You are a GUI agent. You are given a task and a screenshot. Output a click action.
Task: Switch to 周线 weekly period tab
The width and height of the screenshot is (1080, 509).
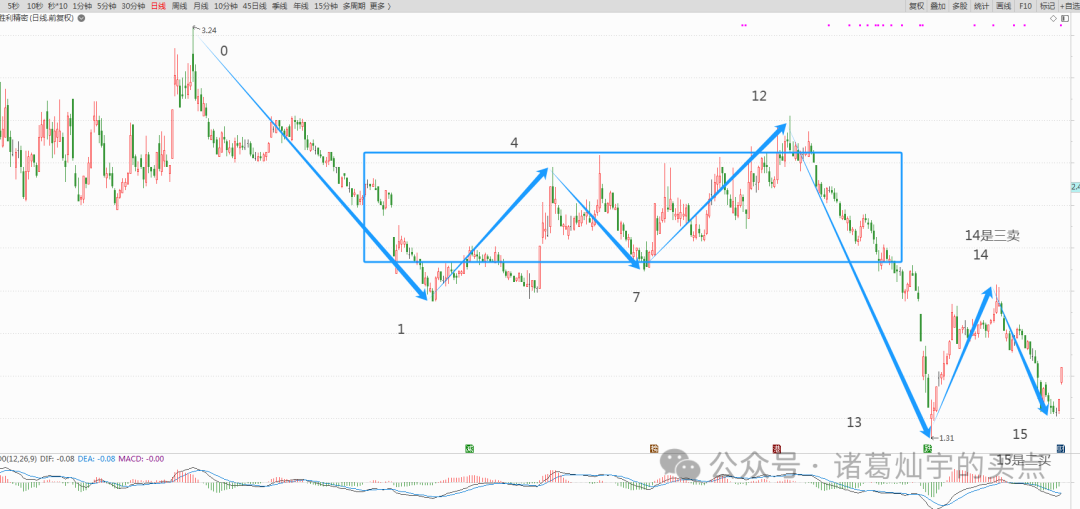[x=179, y=6]
